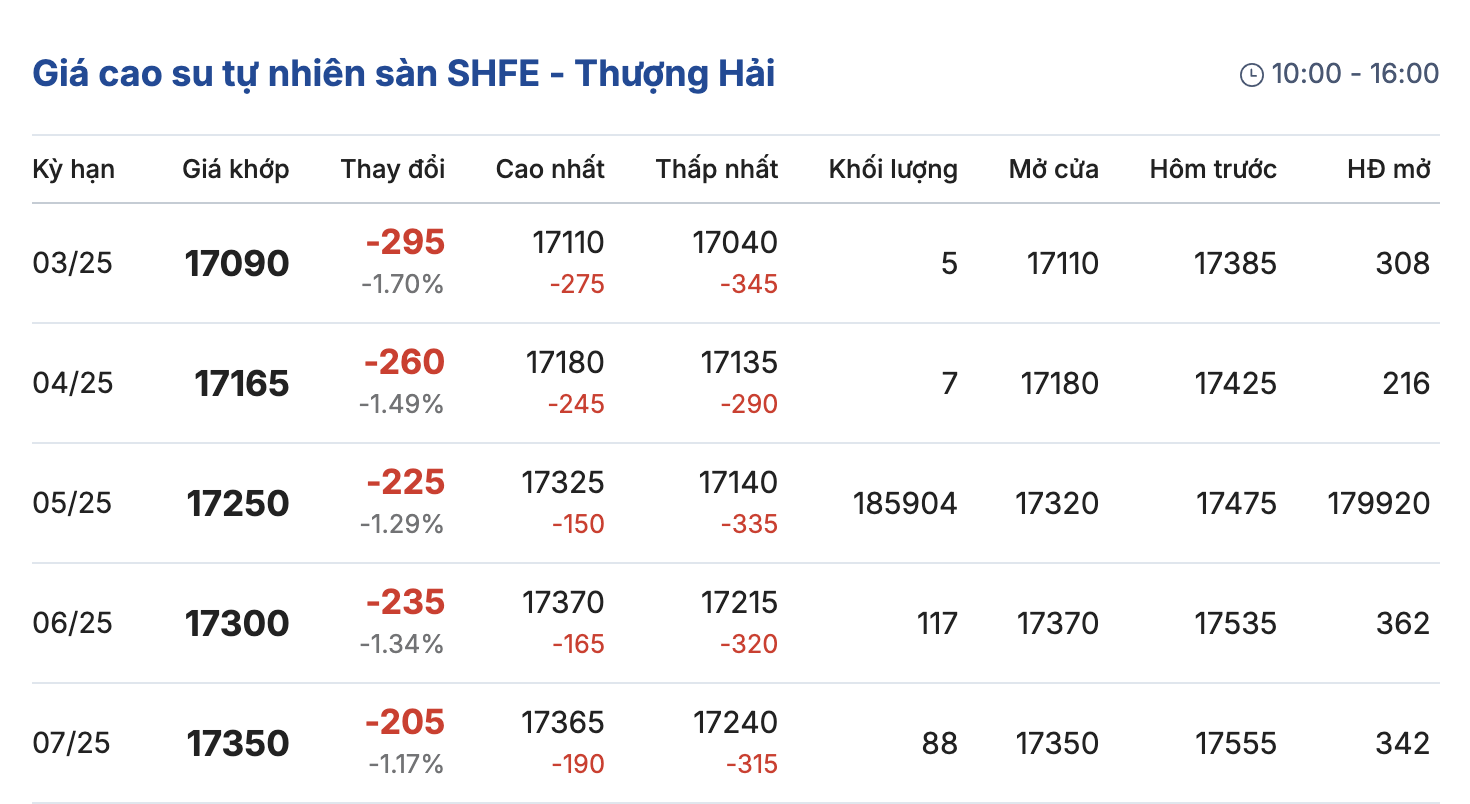The width and height of the screenshot is (1470, 804).
Task: Select the Cao nhất column header
Action: 550,169
